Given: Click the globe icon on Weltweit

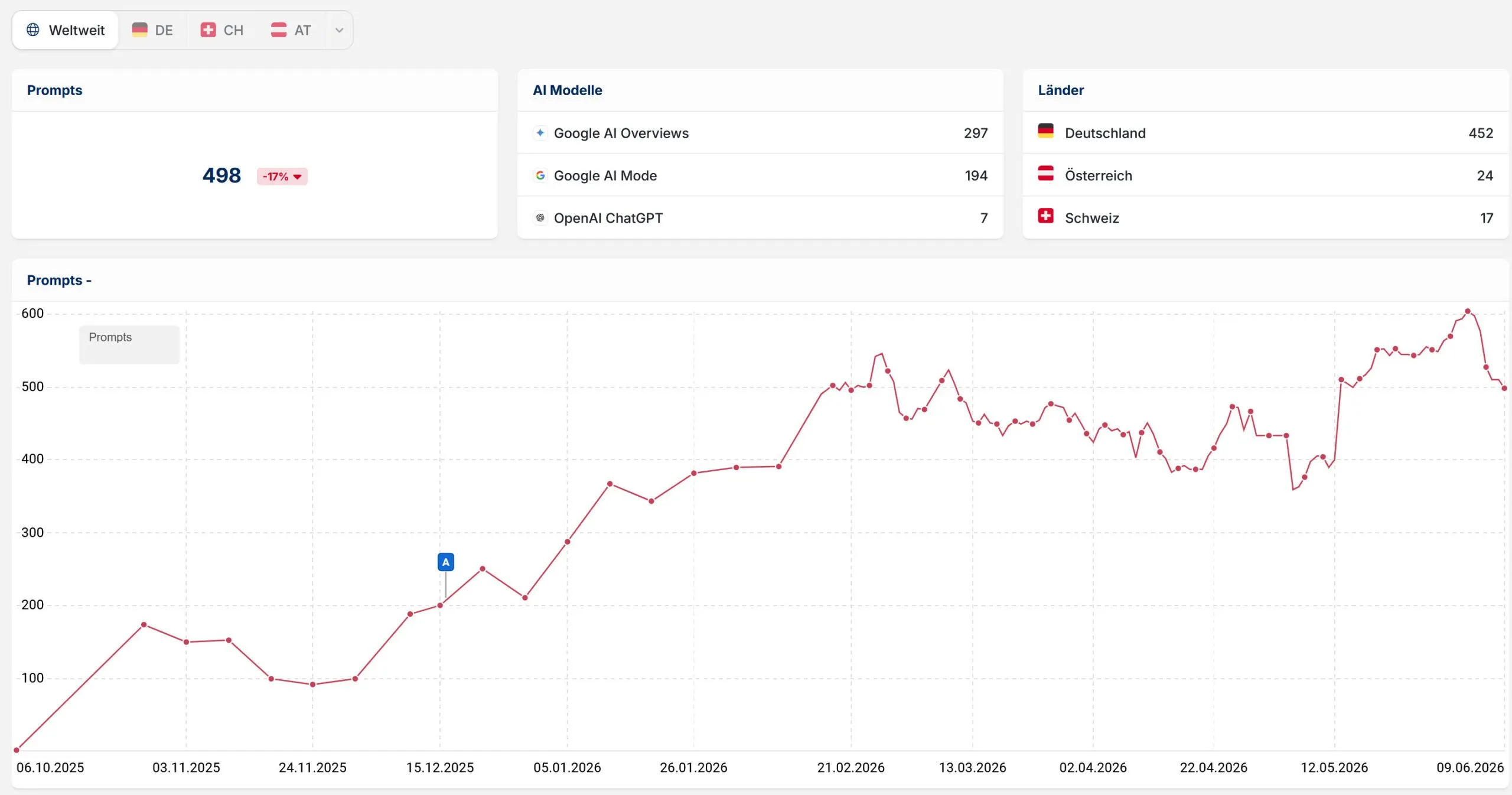Looking at the screenshot, I should click(33, 30).
